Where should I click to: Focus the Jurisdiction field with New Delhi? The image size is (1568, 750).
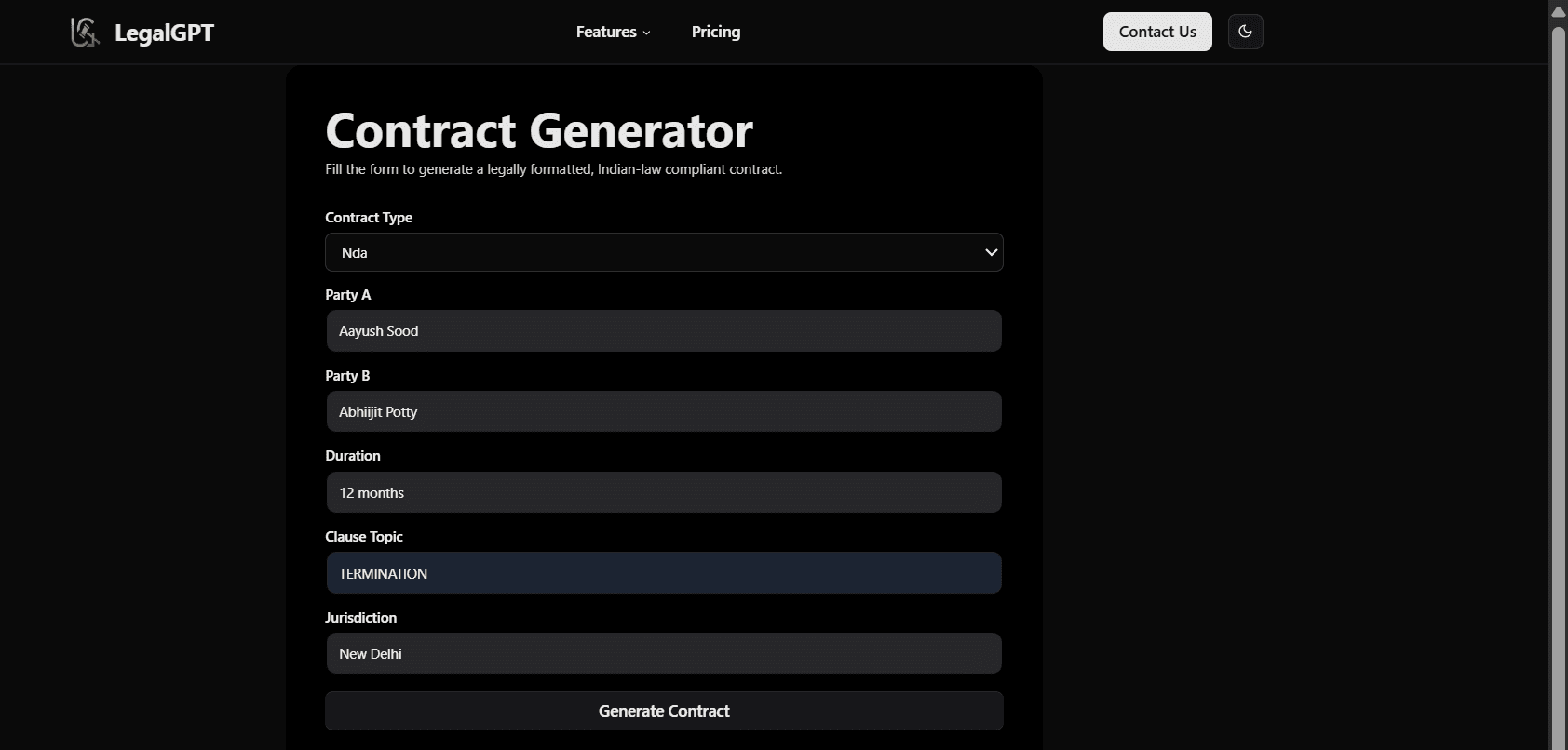[664, 654]
